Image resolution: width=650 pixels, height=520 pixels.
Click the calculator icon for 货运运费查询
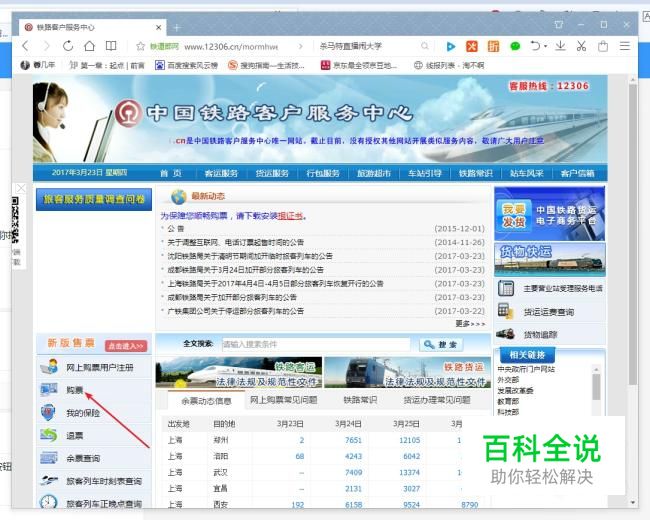(505, 311)
